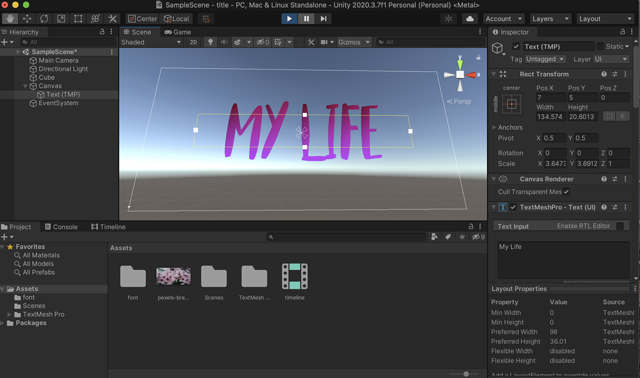Viewport: 640px width, 378px height.
Task: Select the Move tool
Action: tap(27, 19)
